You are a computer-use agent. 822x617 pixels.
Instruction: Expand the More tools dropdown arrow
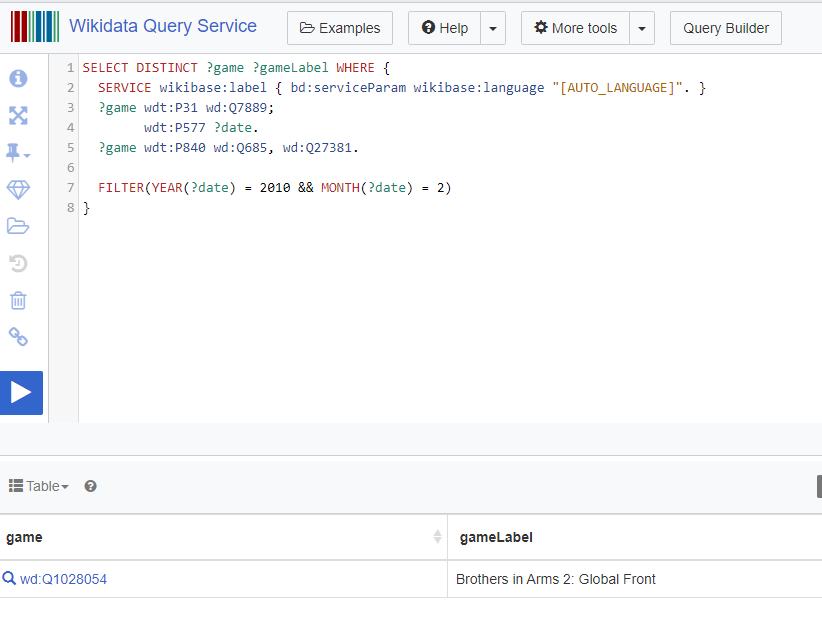(642, 28)
